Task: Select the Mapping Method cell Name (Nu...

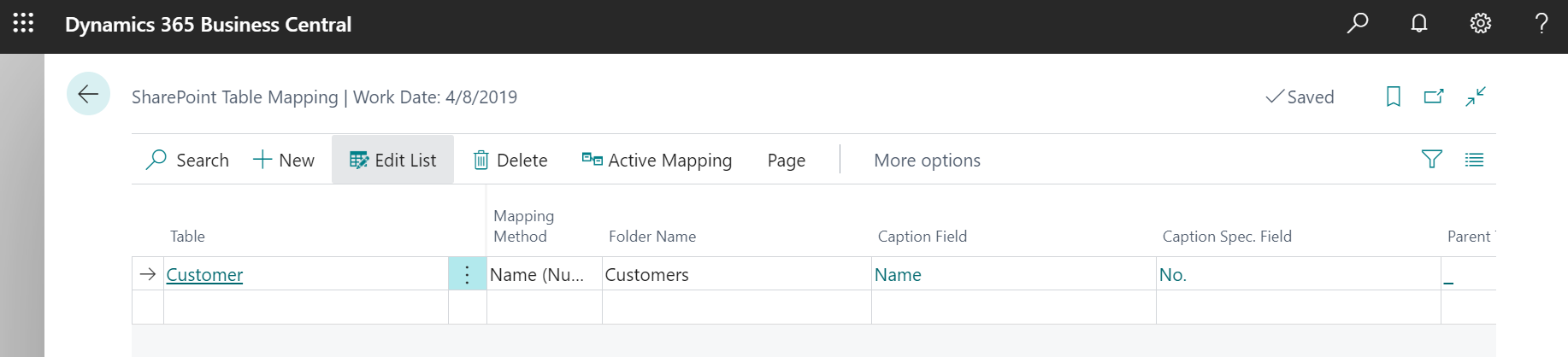Action: 545,274
